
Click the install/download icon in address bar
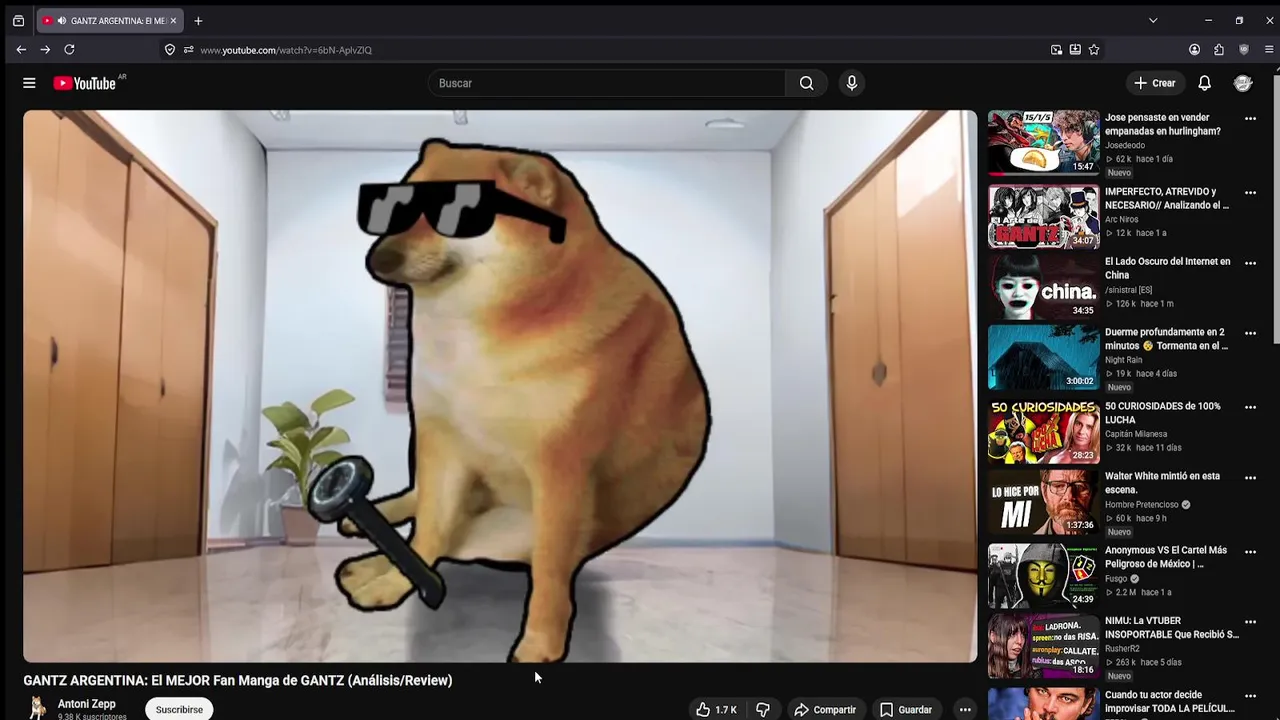[x=1075, y=49]
